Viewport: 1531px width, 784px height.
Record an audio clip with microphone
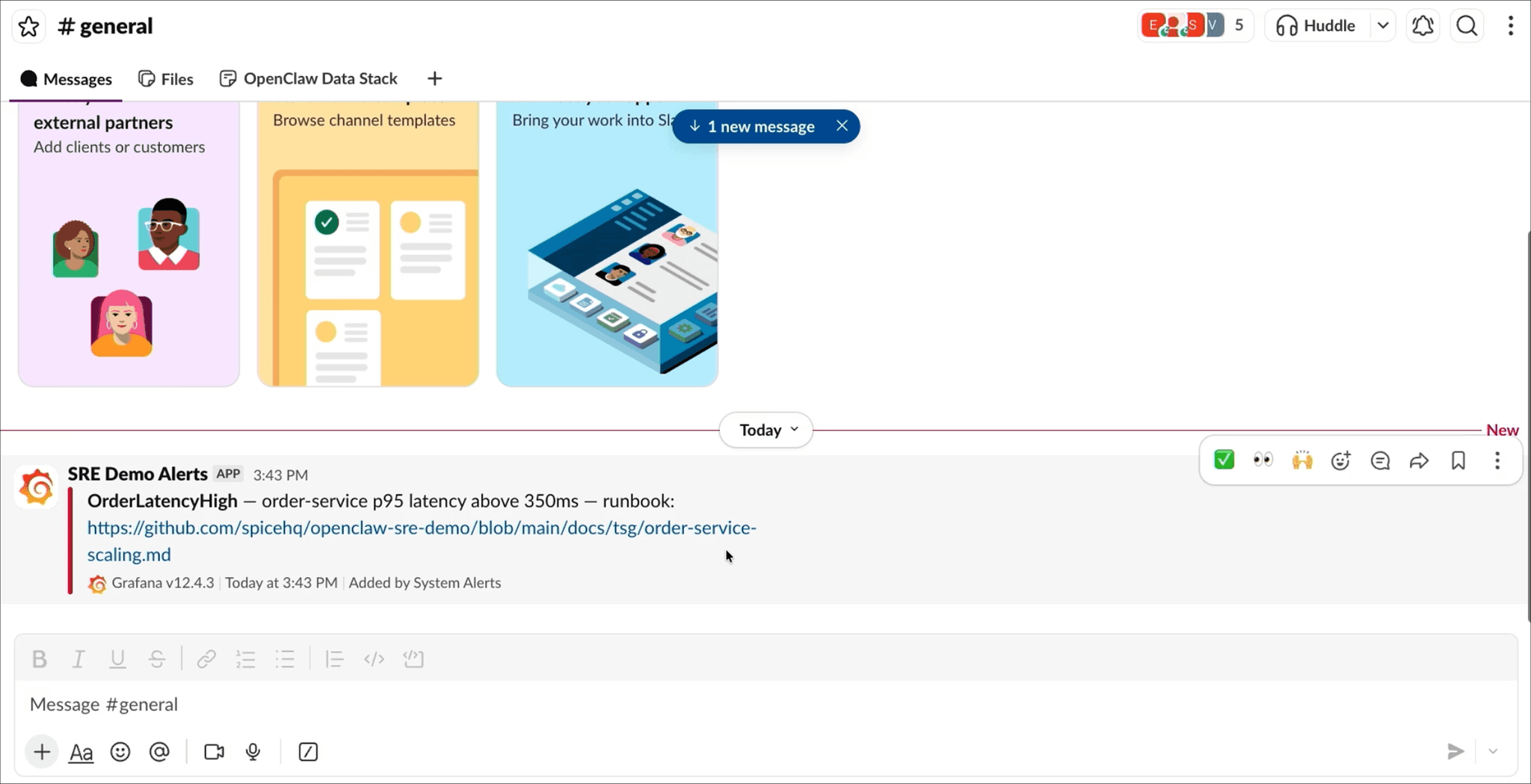click(253, 752)
